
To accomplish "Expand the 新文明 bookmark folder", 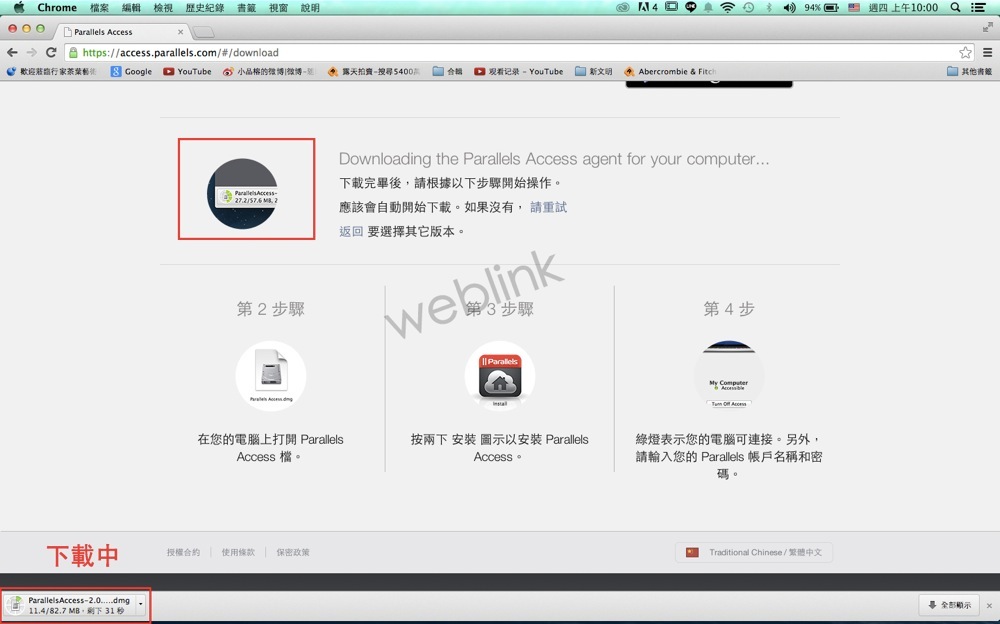I will (593, 71).
